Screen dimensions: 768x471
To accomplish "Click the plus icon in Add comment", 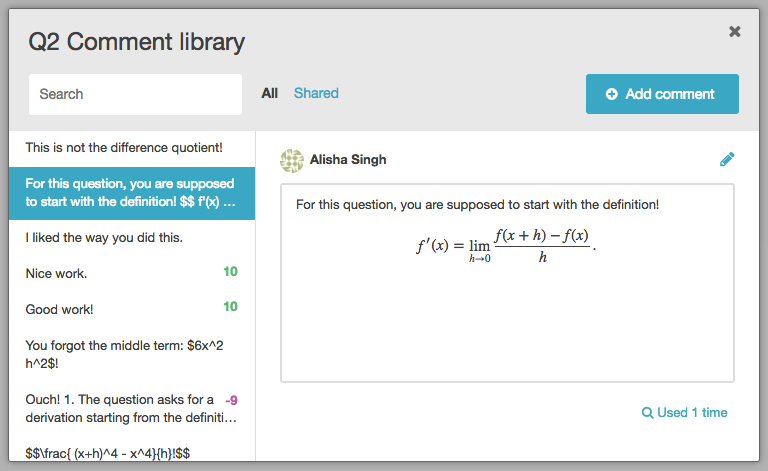I will tap(611, 94).
